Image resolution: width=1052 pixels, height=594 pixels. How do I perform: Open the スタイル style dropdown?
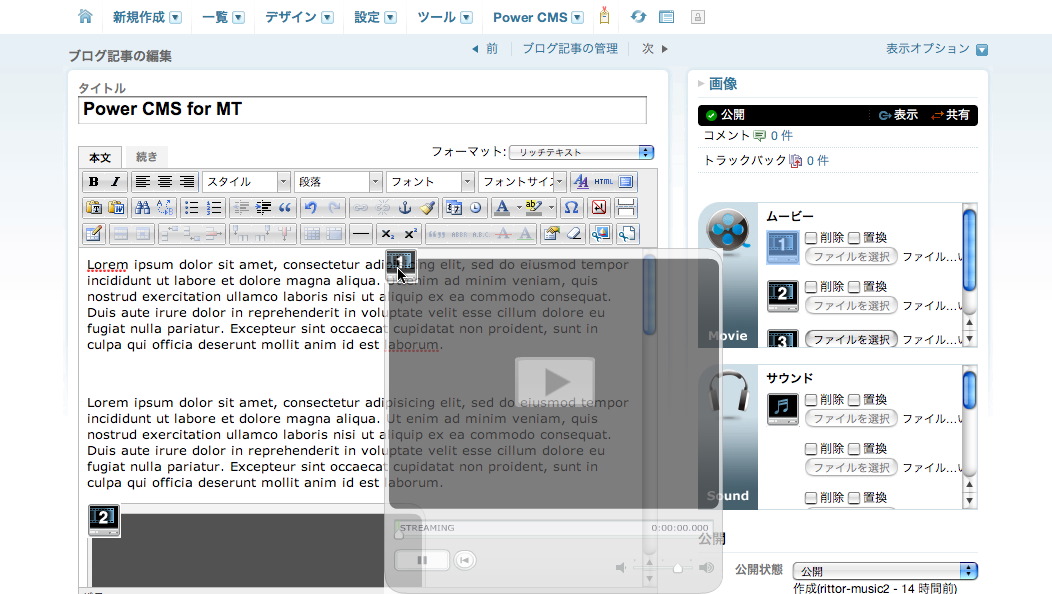(x=246, y=182)
